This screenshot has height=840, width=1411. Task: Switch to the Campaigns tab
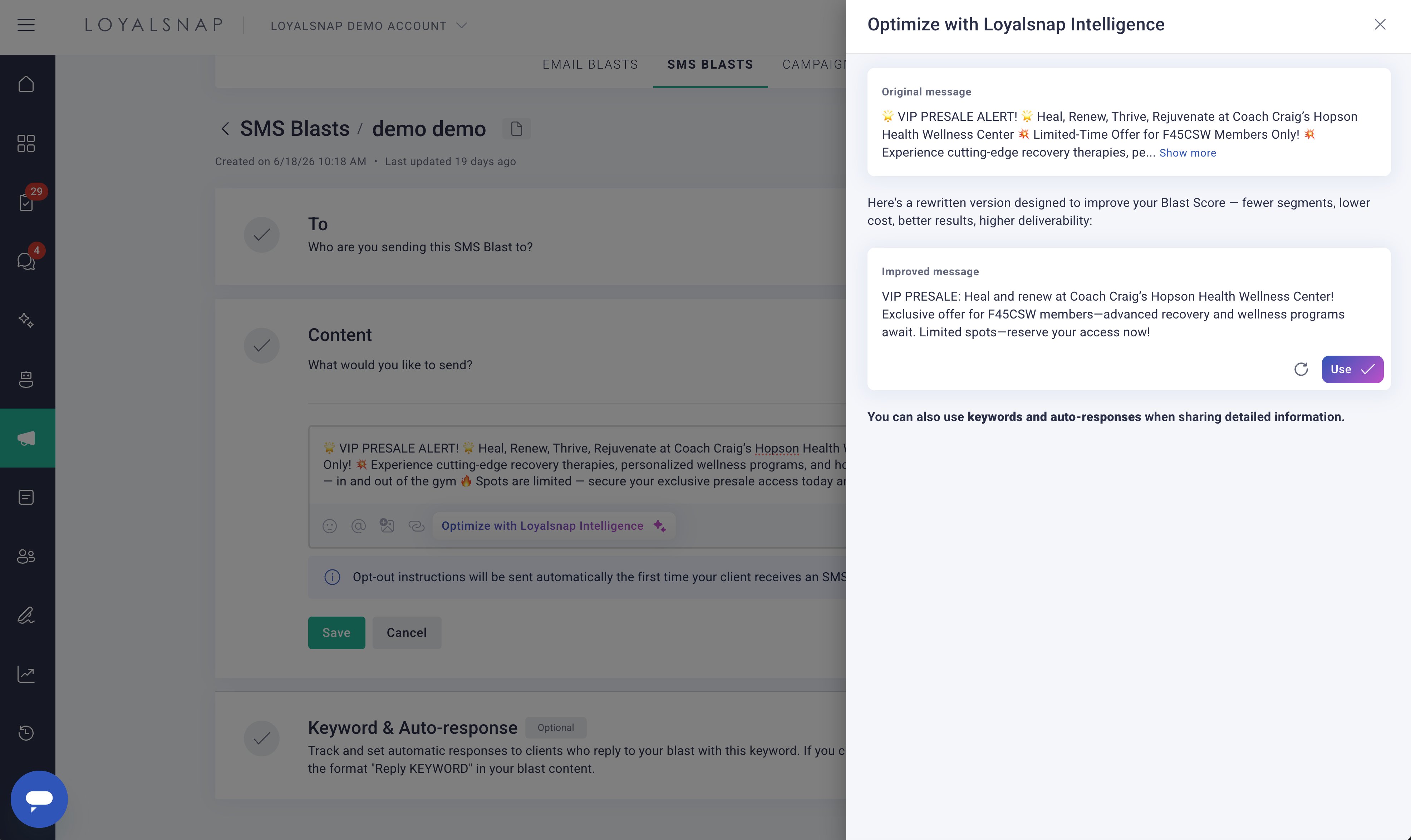pos(814,65)
